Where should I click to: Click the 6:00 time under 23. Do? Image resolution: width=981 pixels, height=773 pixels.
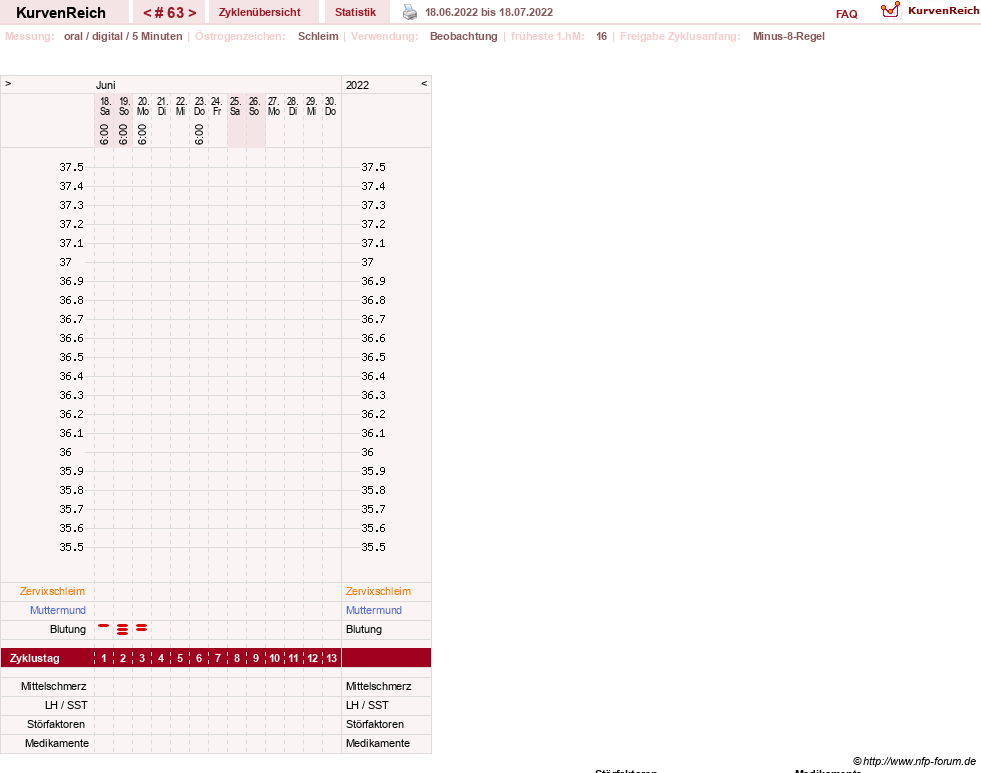(x=199, y=134)
